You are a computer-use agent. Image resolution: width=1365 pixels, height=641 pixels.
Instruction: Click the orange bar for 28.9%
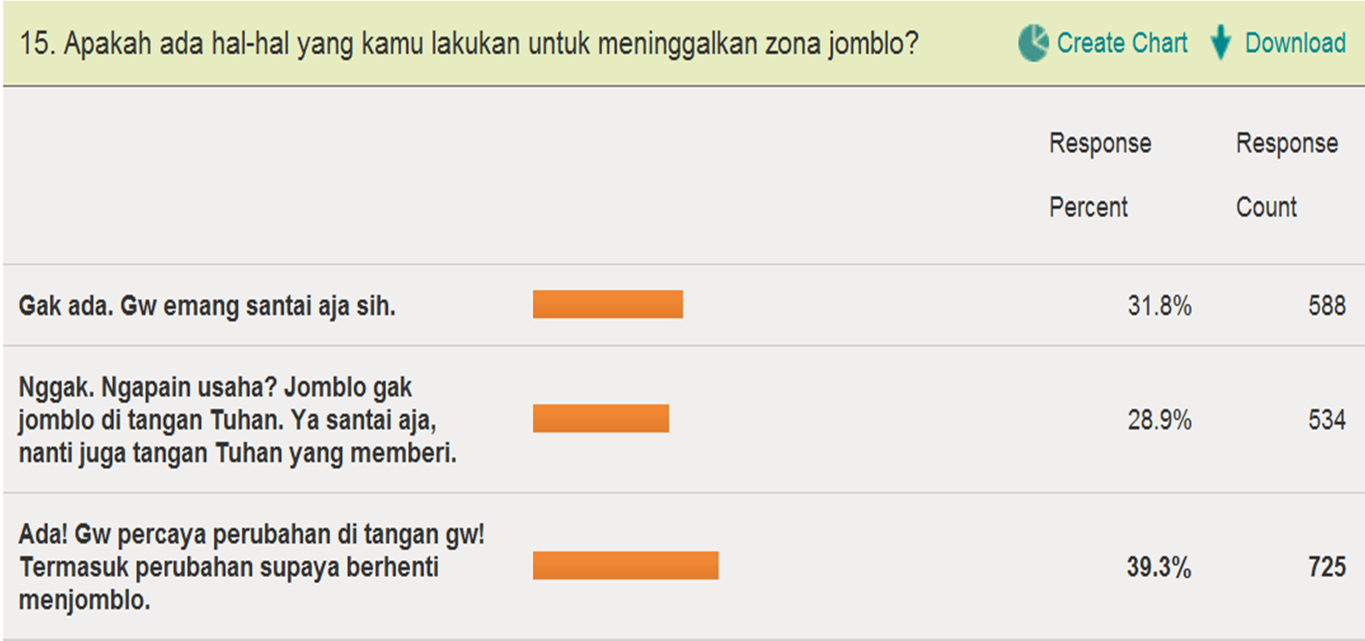600,418
